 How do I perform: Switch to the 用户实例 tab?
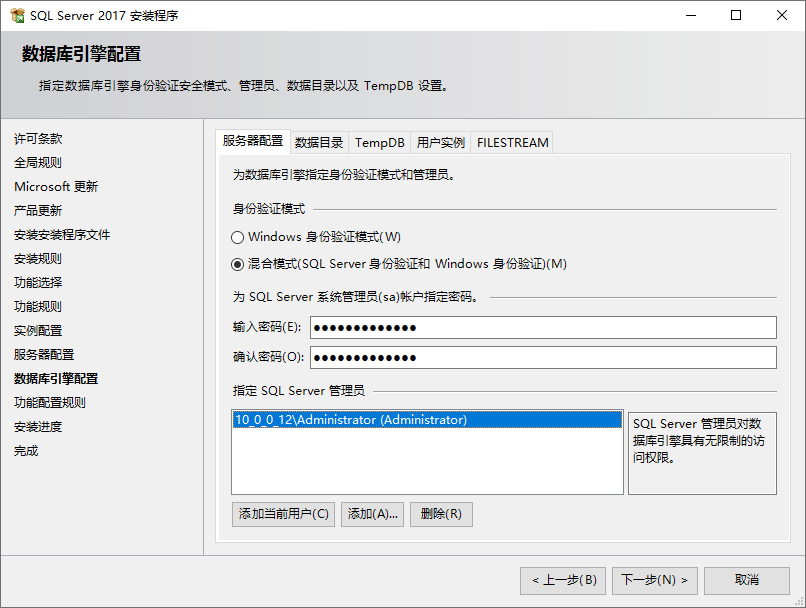tap(441, 142)
